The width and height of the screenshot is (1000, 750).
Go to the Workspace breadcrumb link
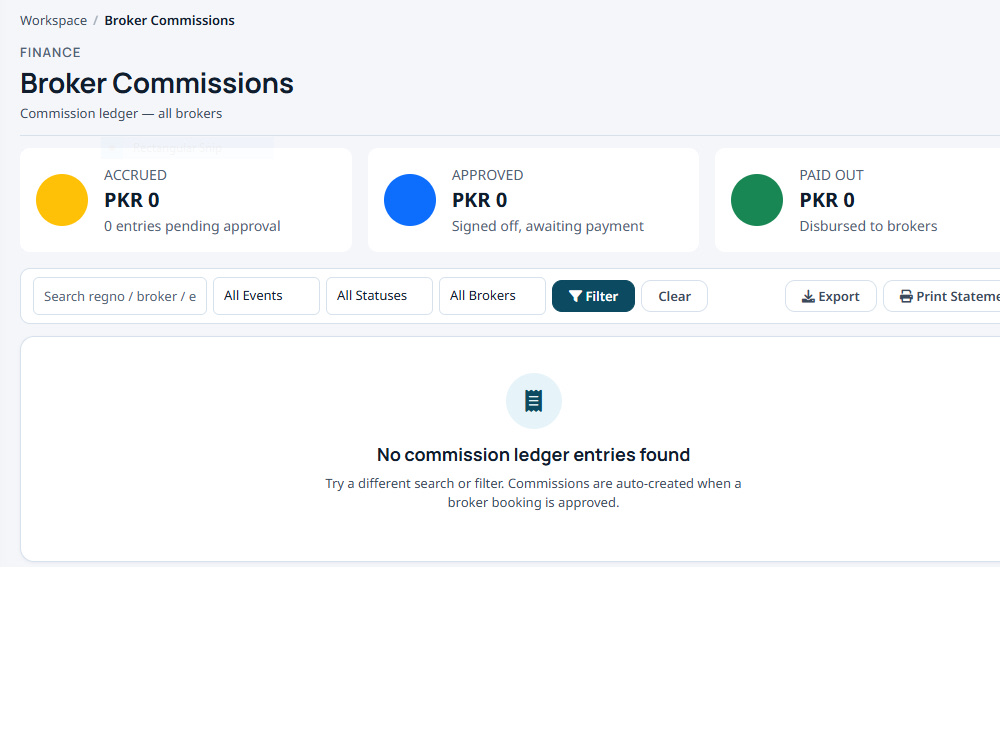[54, 20]
